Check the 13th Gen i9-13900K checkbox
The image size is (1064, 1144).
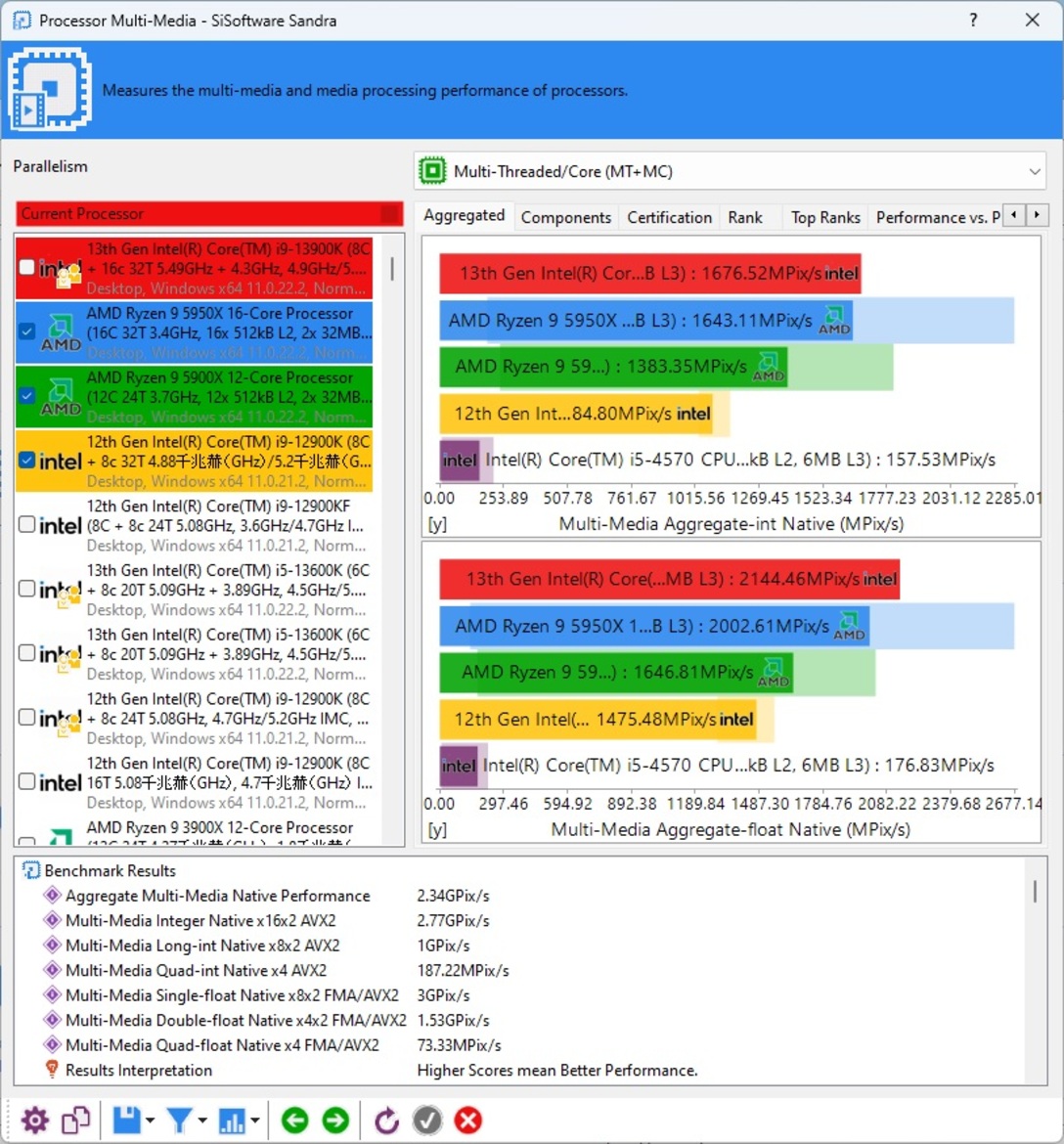coord(27,268)
